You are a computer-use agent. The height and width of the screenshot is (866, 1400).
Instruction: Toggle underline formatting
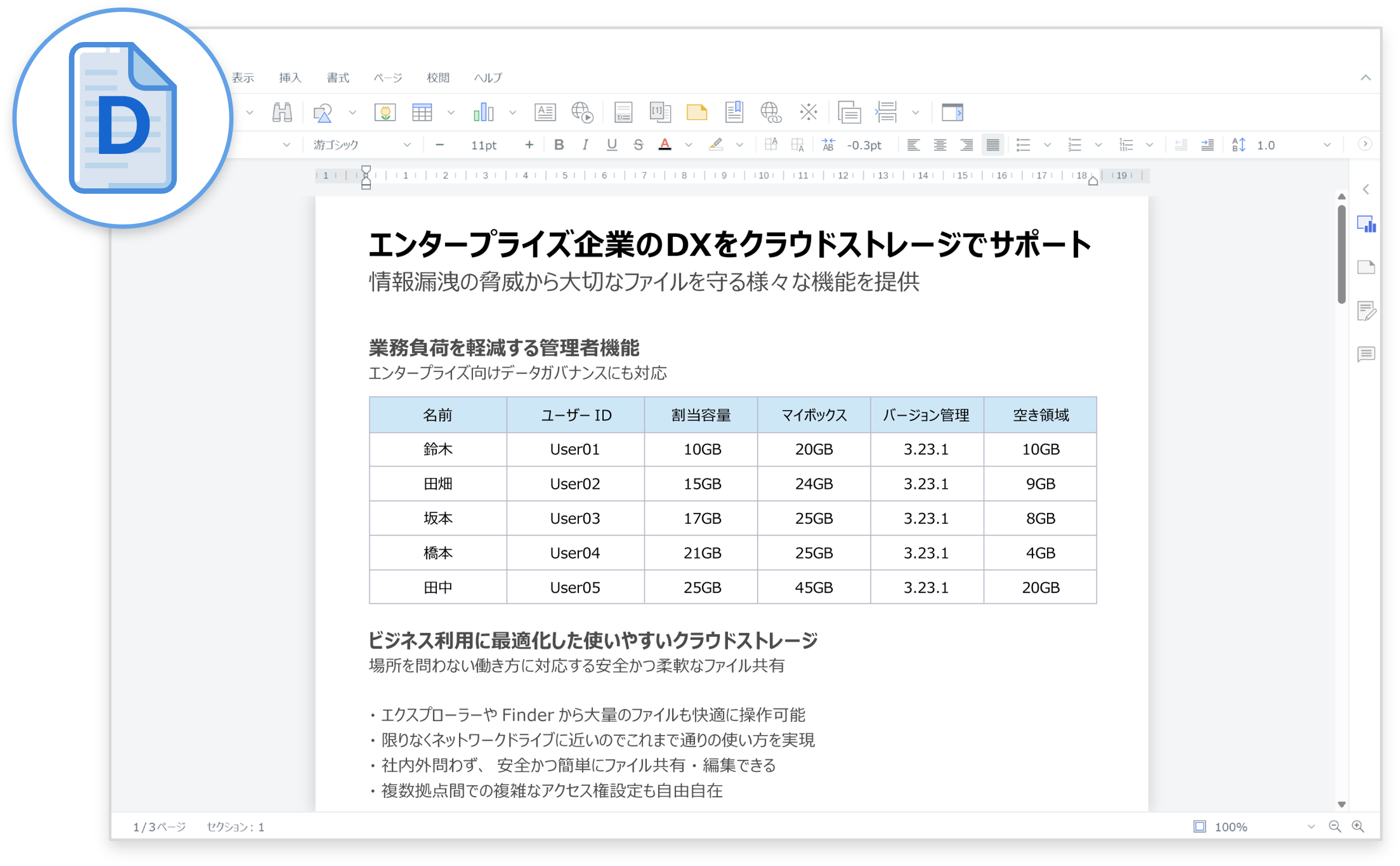612,145
